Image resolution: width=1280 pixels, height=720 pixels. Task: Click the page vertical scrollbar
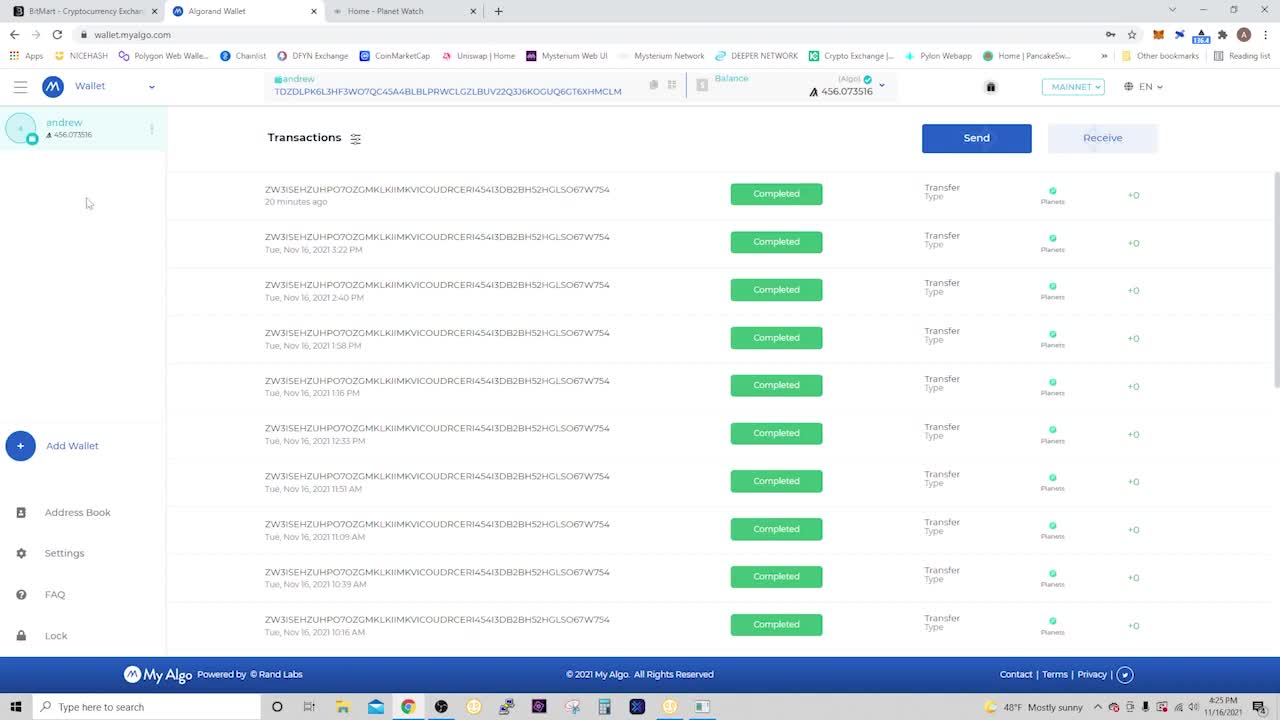point(1276,280)
